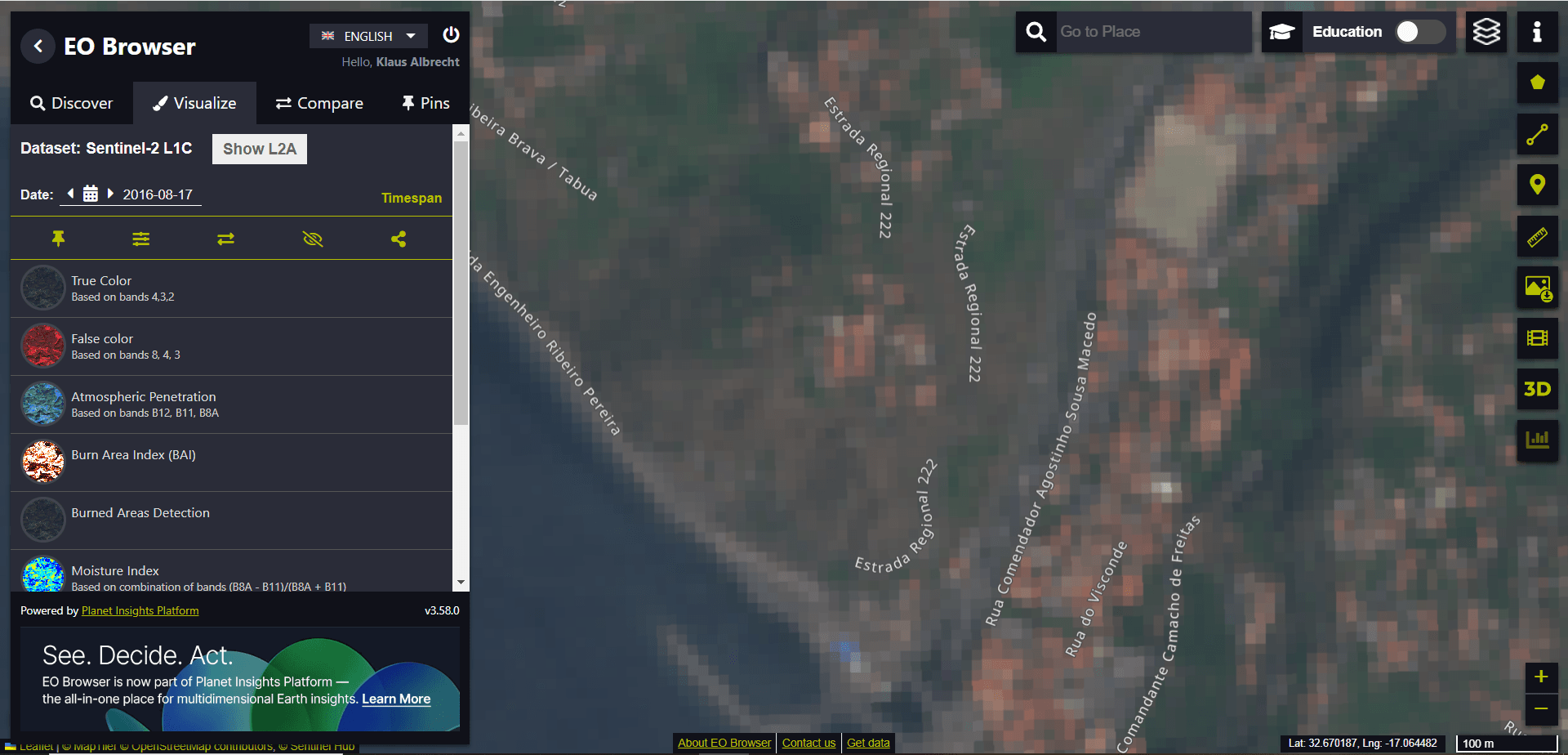
Task: Click the share visualization icon
Action: coord(399,239)
